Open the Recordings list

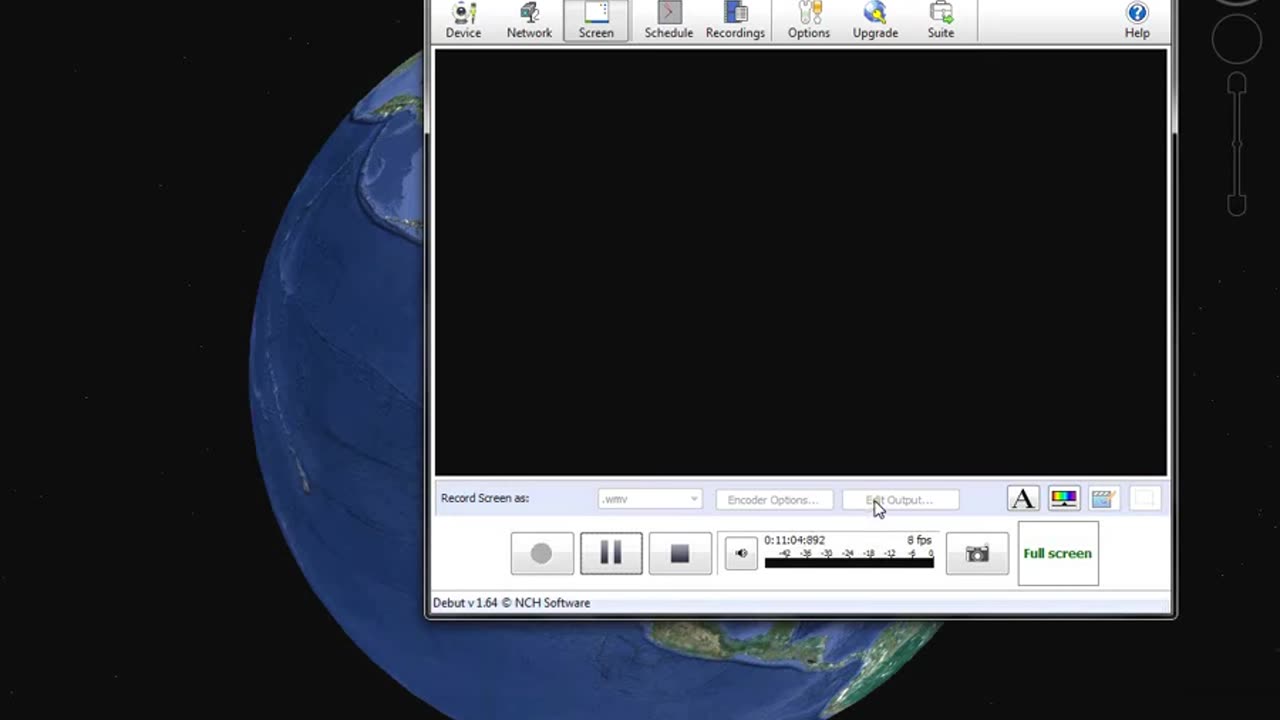pos(735,21)
